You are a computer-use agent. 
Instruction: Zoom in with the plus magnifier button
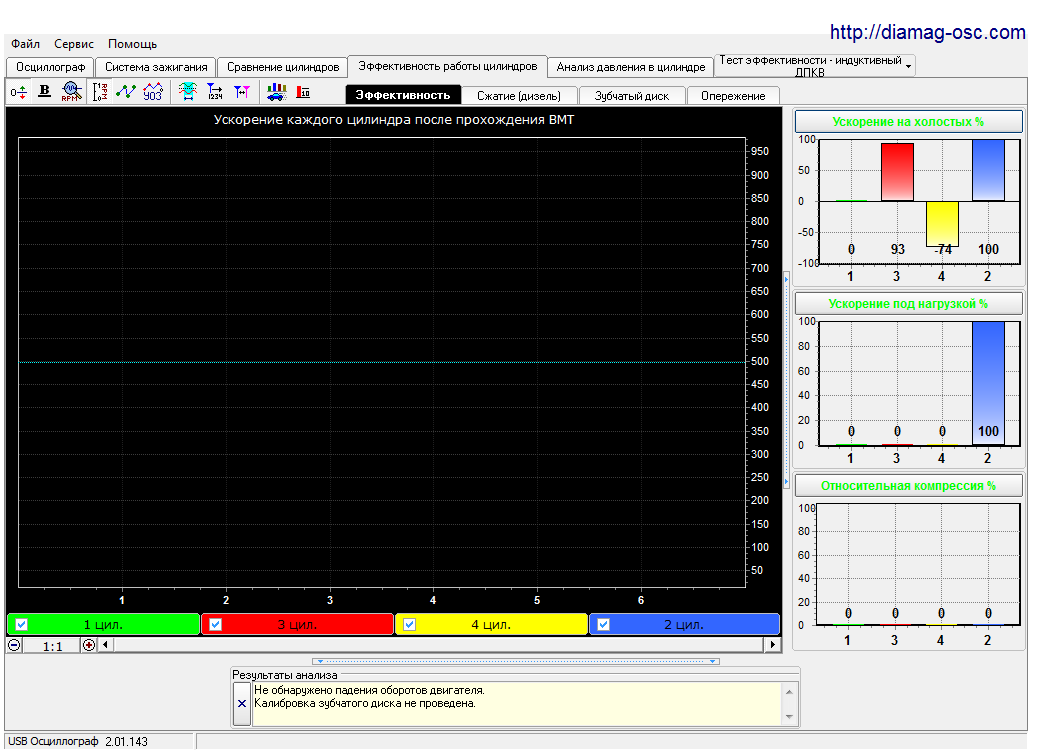coord(89,645)
